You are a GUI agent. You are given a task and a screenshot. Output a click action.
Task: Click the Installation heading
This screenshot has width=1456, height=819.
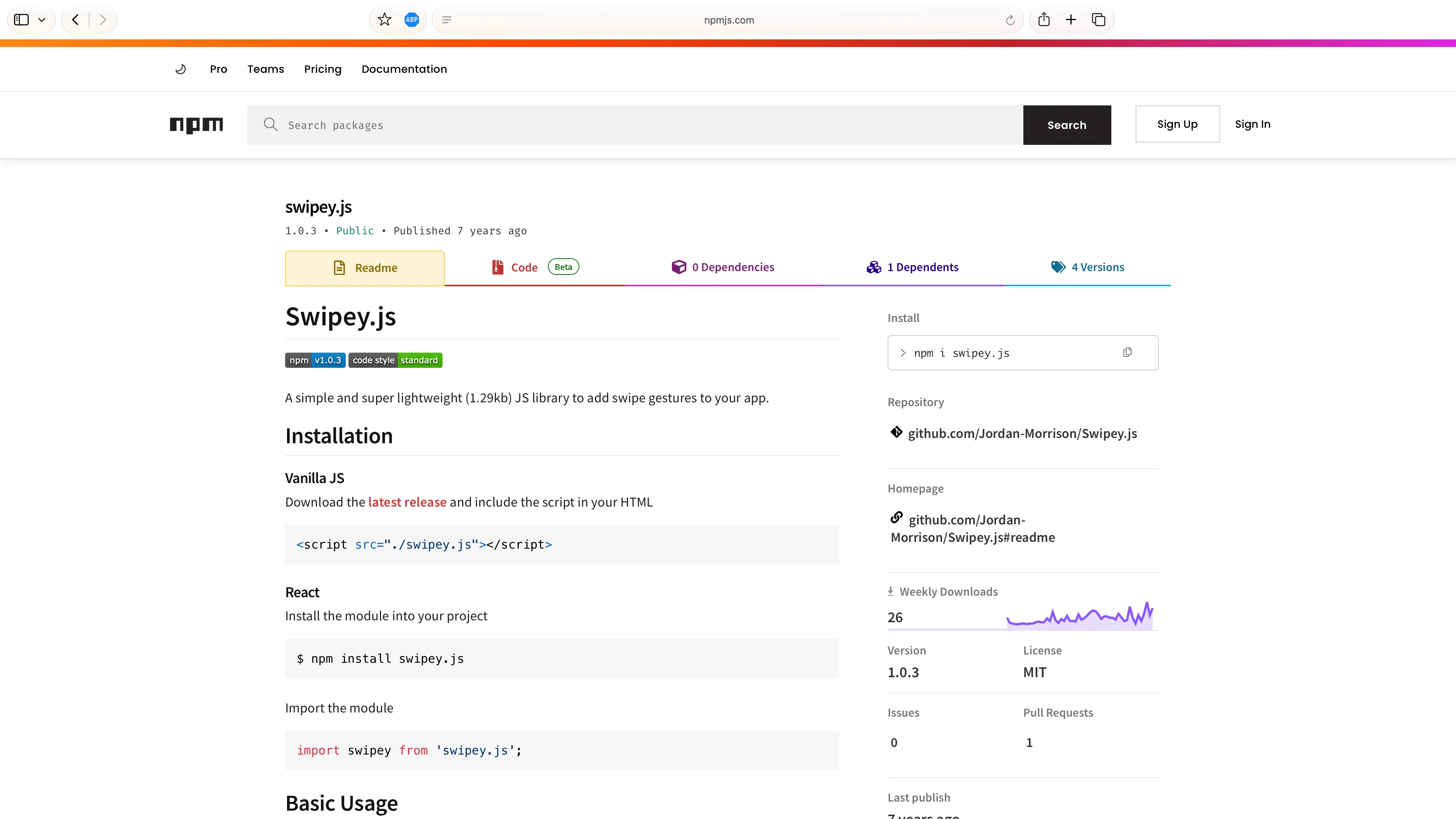pos(339,436)
